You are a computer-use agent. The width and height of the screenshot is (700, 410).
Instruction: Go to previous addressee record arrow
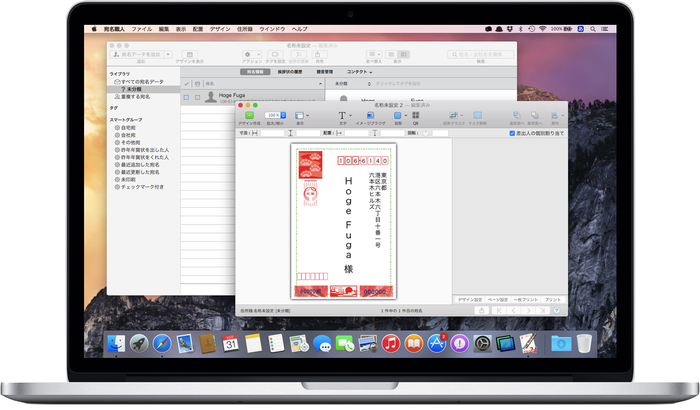(x=513, y=310)
